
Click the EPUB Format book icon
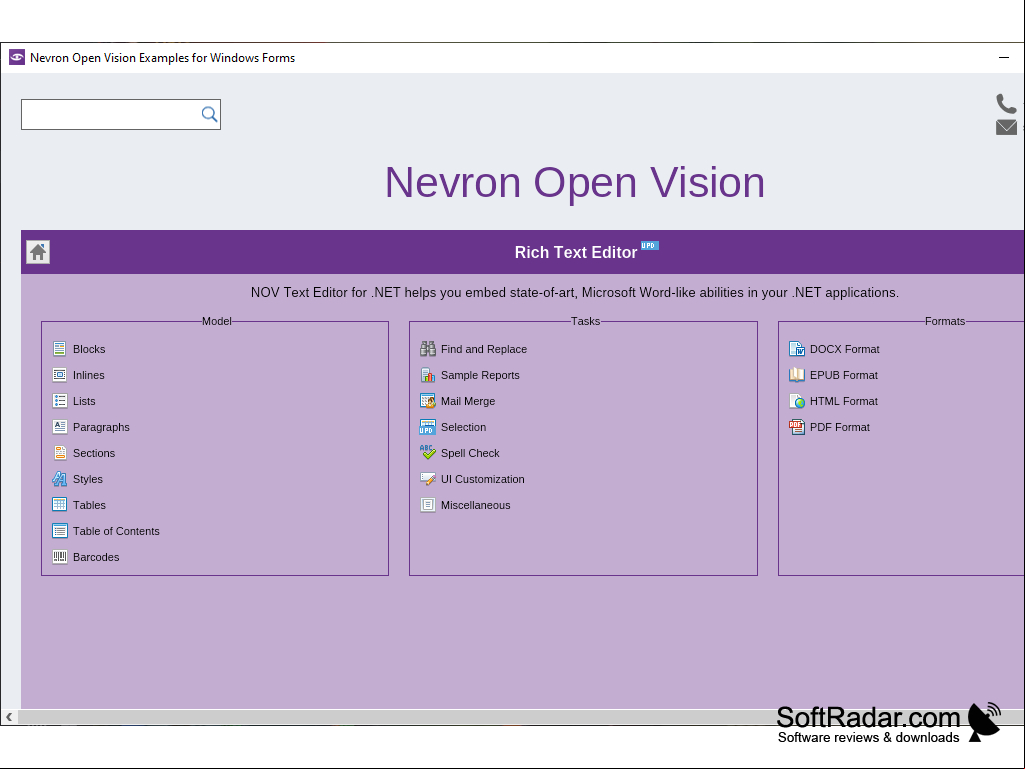797,375
